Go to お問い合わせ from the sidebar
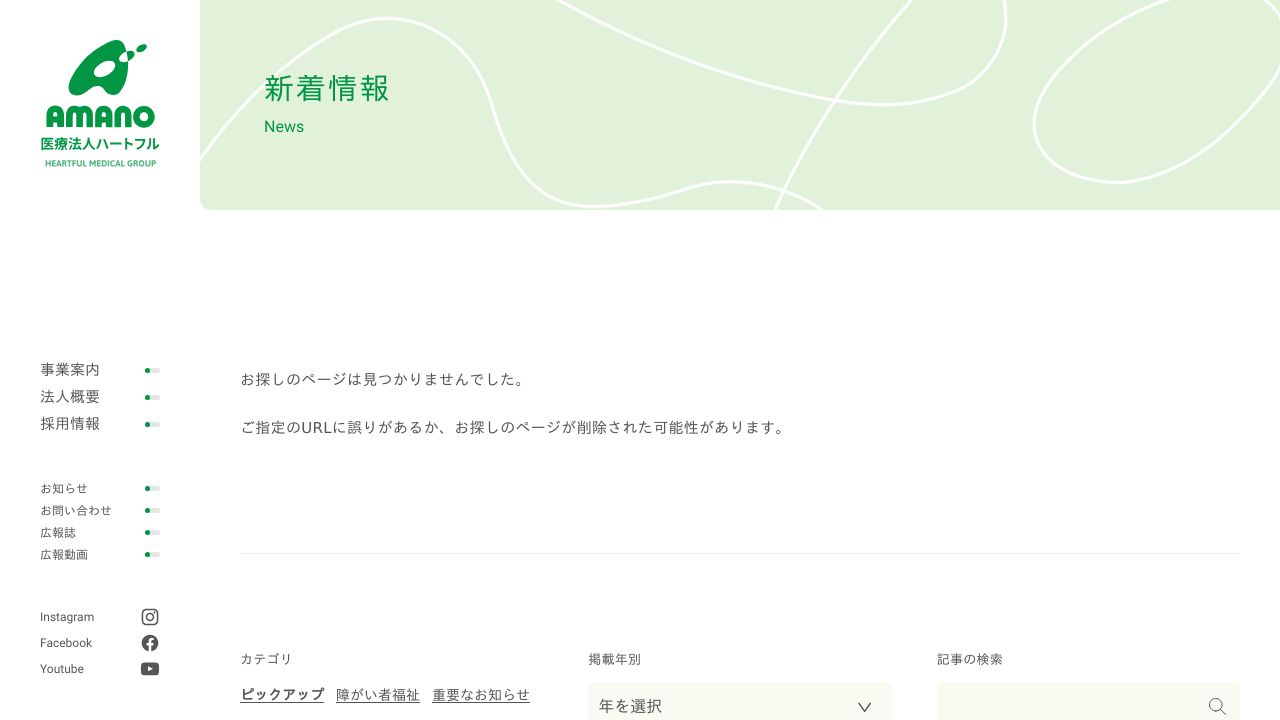 coord(76,510)
